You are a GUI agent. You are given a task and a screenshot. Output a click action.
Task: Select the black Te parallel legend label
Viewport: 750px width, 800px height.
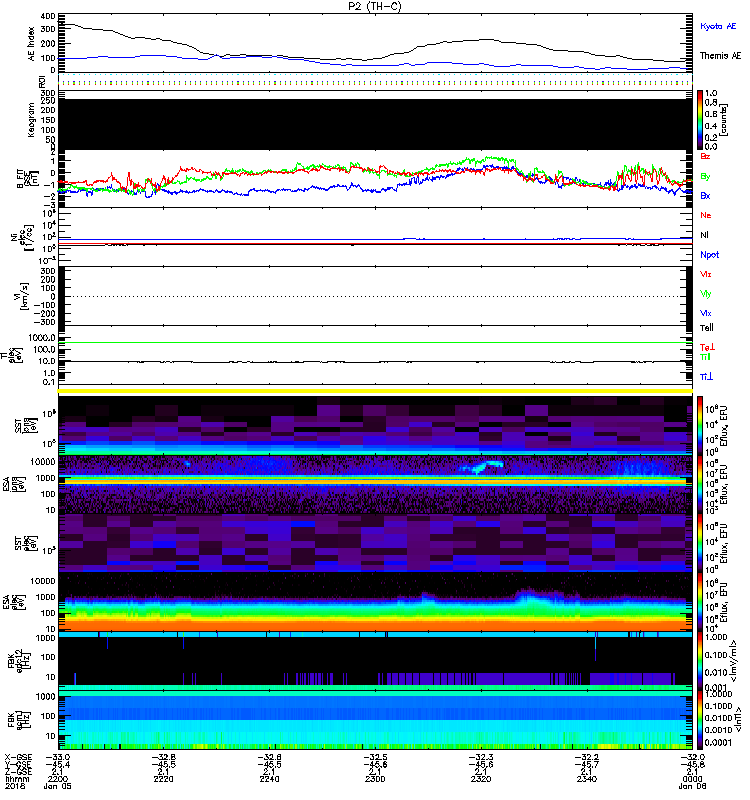706,328
